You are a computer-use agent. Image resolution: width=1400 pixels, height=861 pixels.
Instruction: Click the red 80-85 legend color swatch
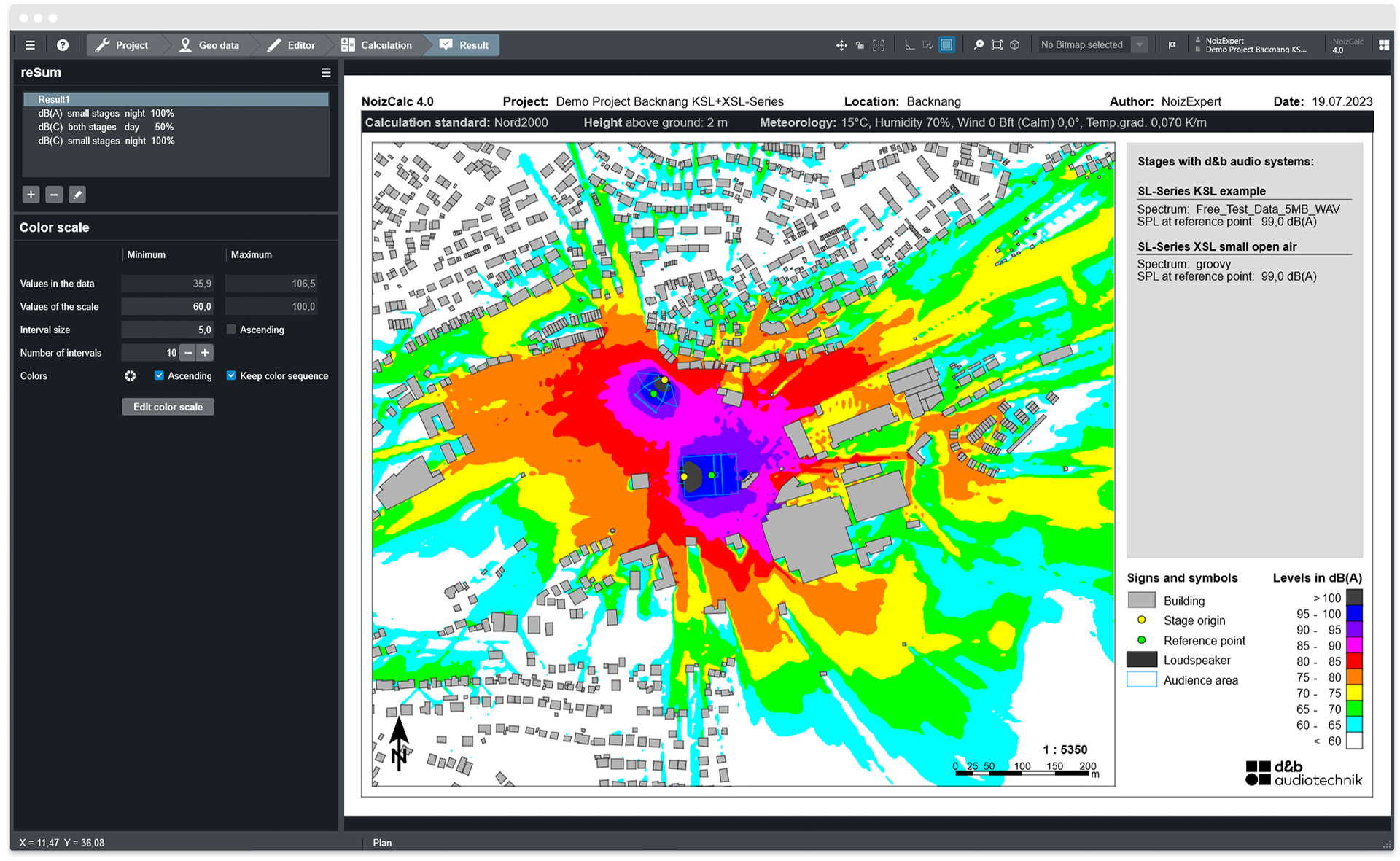click(1354, 661)
